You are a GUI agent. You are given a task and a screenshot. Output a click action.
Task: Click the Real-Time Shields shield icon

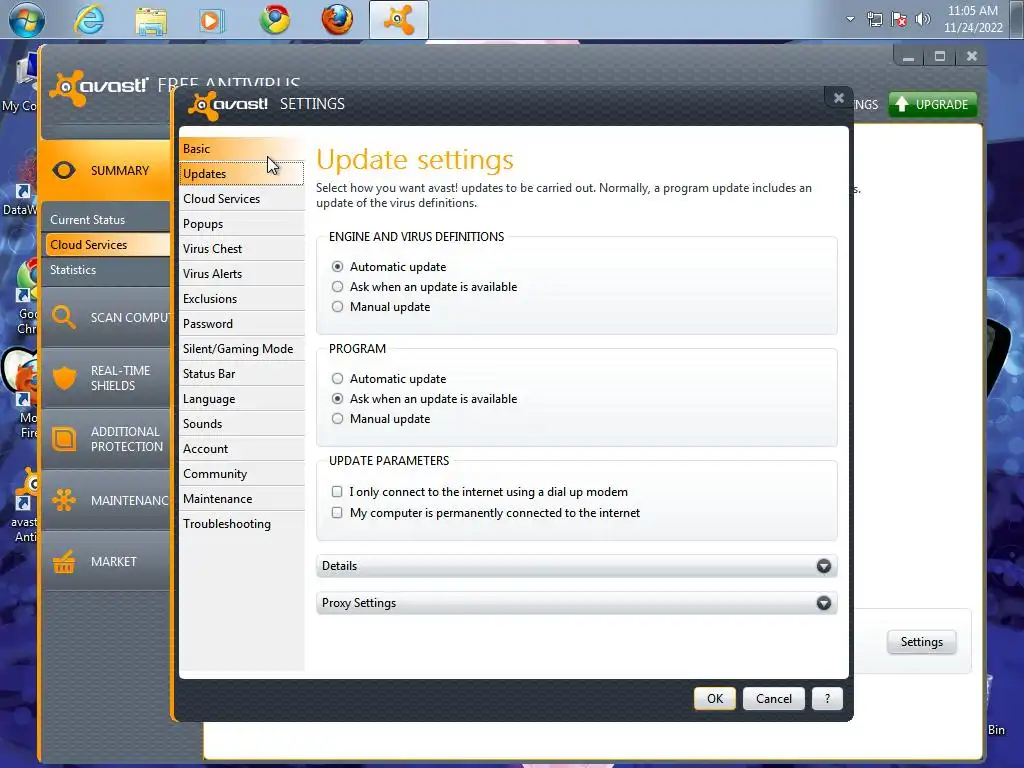point(64,378)
